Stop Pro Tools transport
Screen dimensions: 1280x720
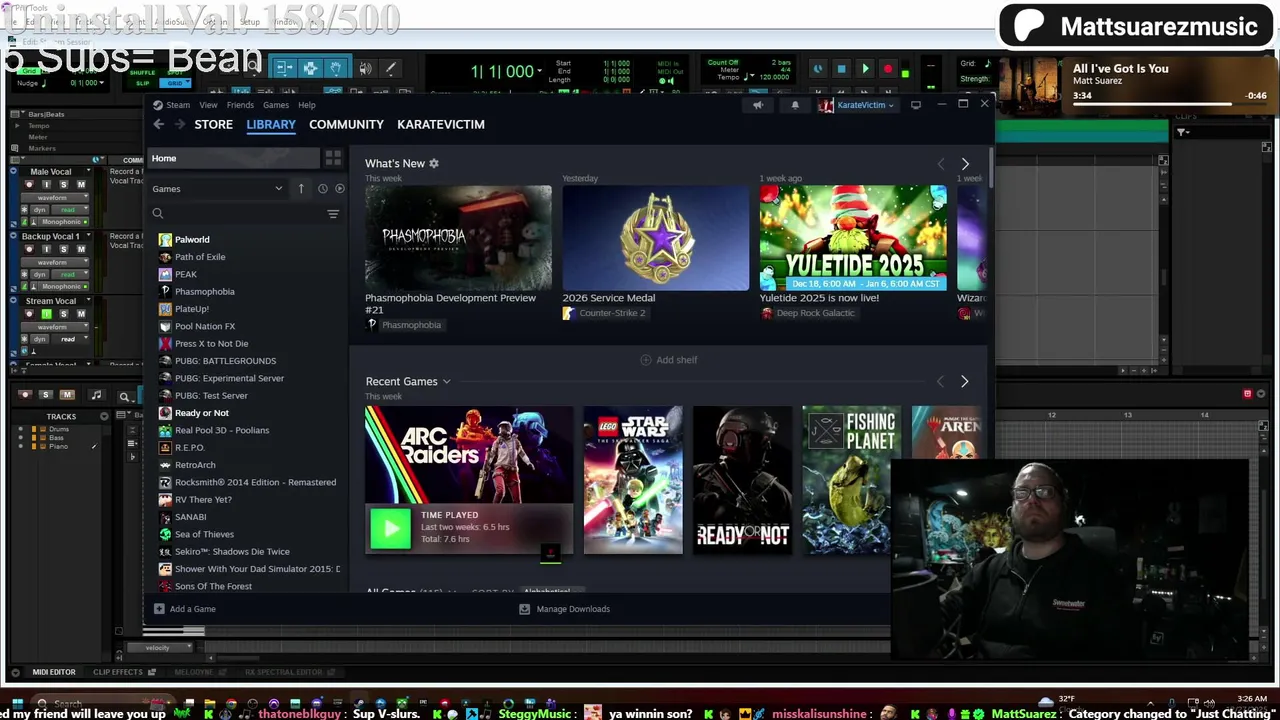click(841, 69)
